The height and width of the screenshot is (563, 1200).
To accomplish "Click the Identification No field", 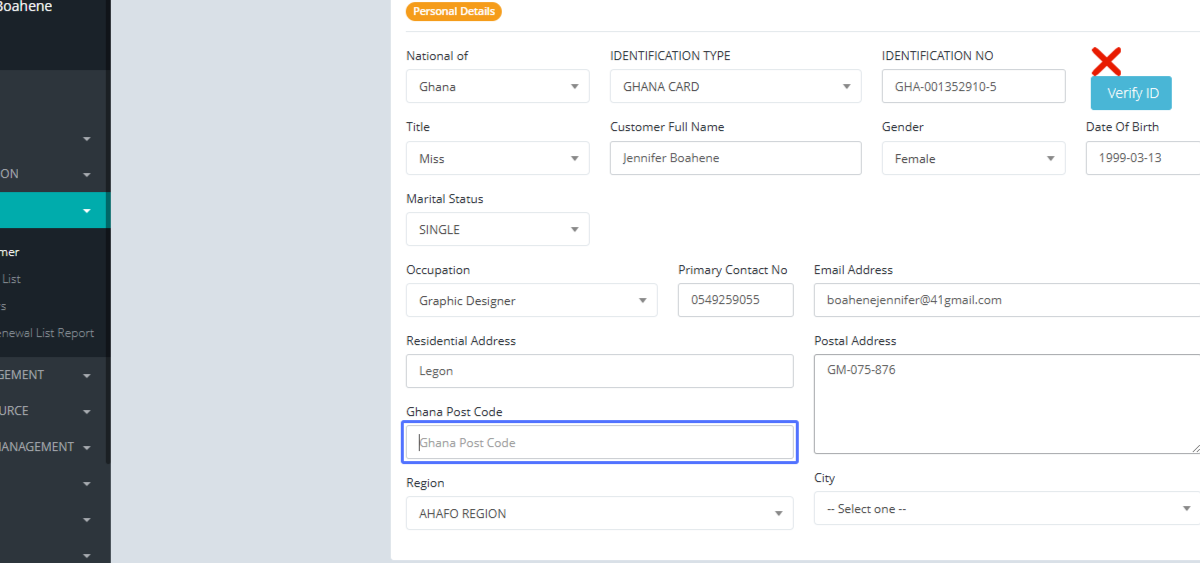I will [x=973, y=87].
